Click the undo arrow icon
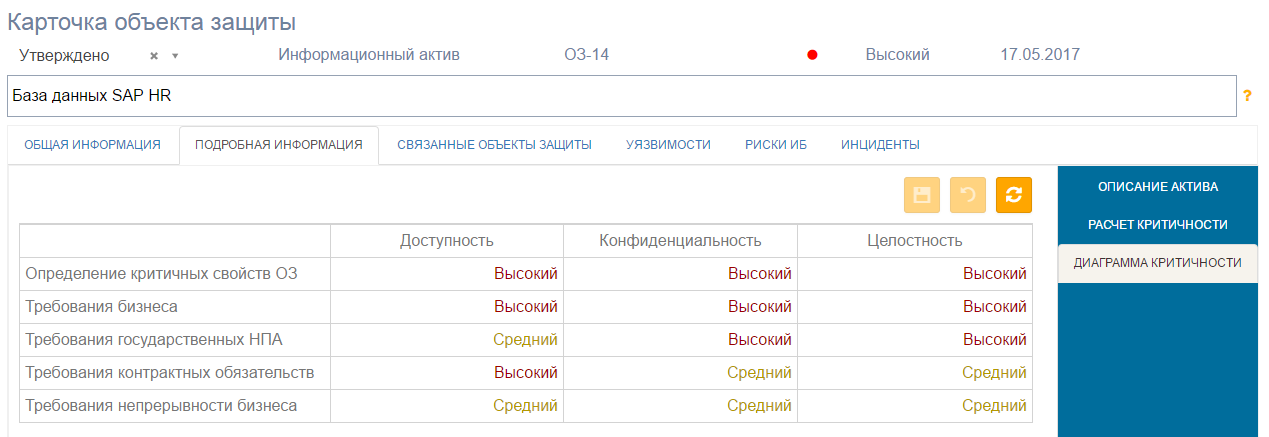The height and width of the screenshot is (437, 1269). [967, 195]
